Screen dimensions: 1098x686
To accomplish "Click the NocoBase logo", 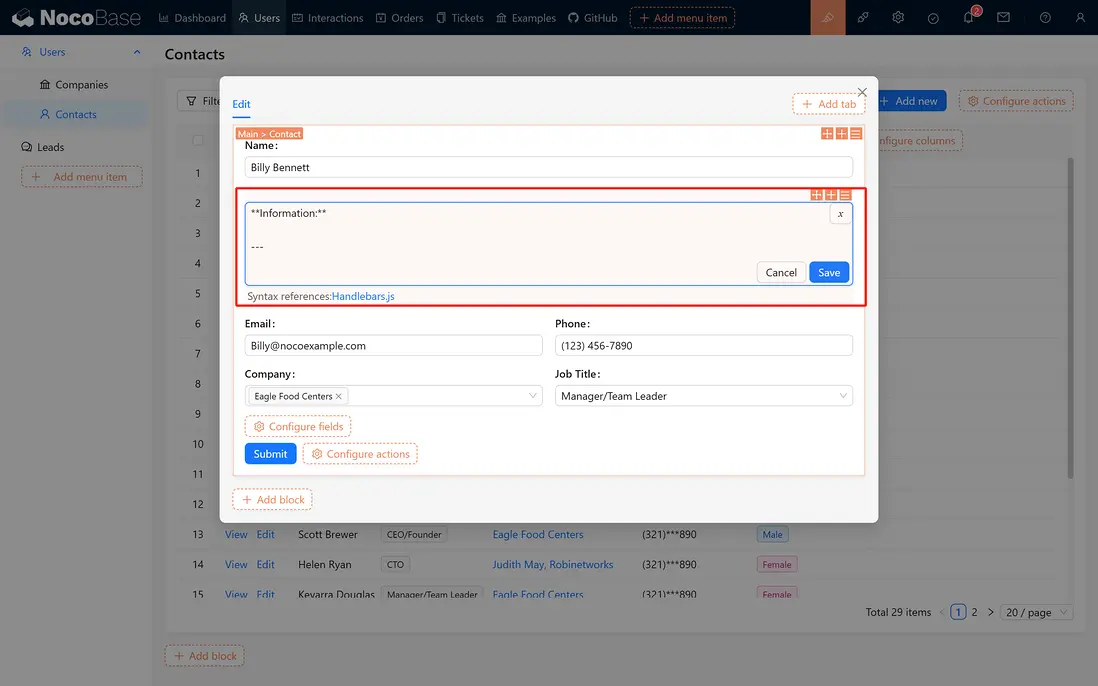I will pyautogui.click(x=76, y=18).
